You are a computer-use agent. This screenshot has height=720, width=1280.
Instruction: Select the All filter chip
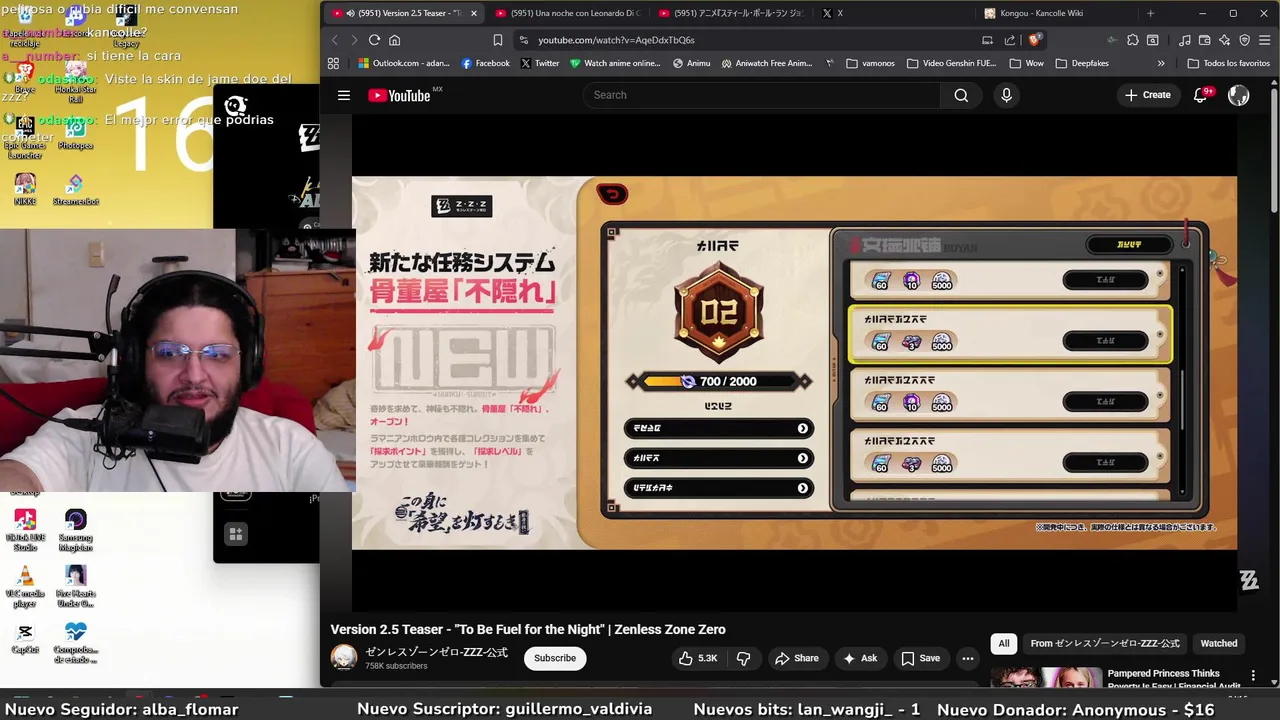(1003, 643)
